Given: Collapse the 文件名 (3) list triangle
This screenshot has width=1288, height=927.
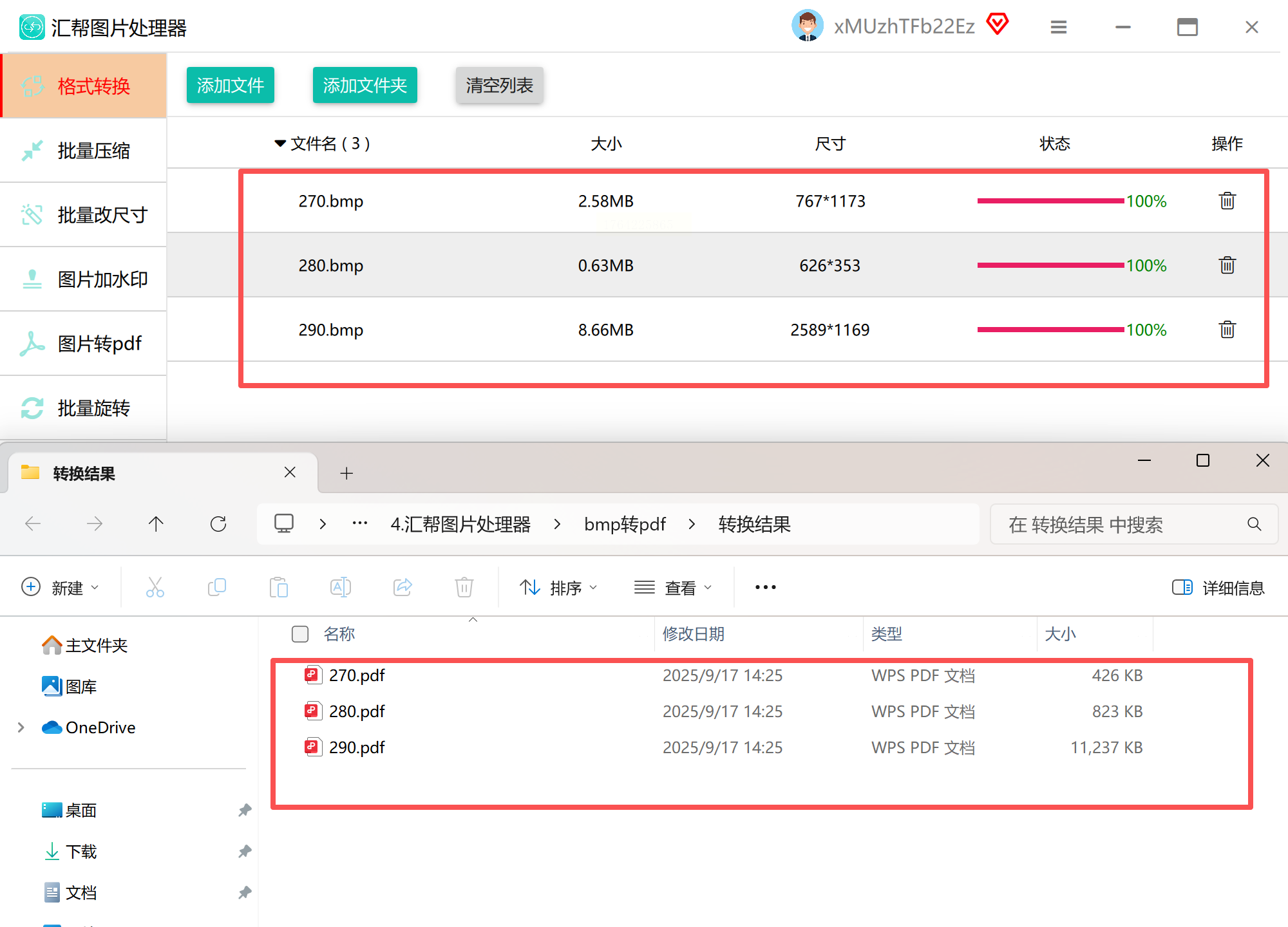Looking at the screenshot, I should pos(280,143).
